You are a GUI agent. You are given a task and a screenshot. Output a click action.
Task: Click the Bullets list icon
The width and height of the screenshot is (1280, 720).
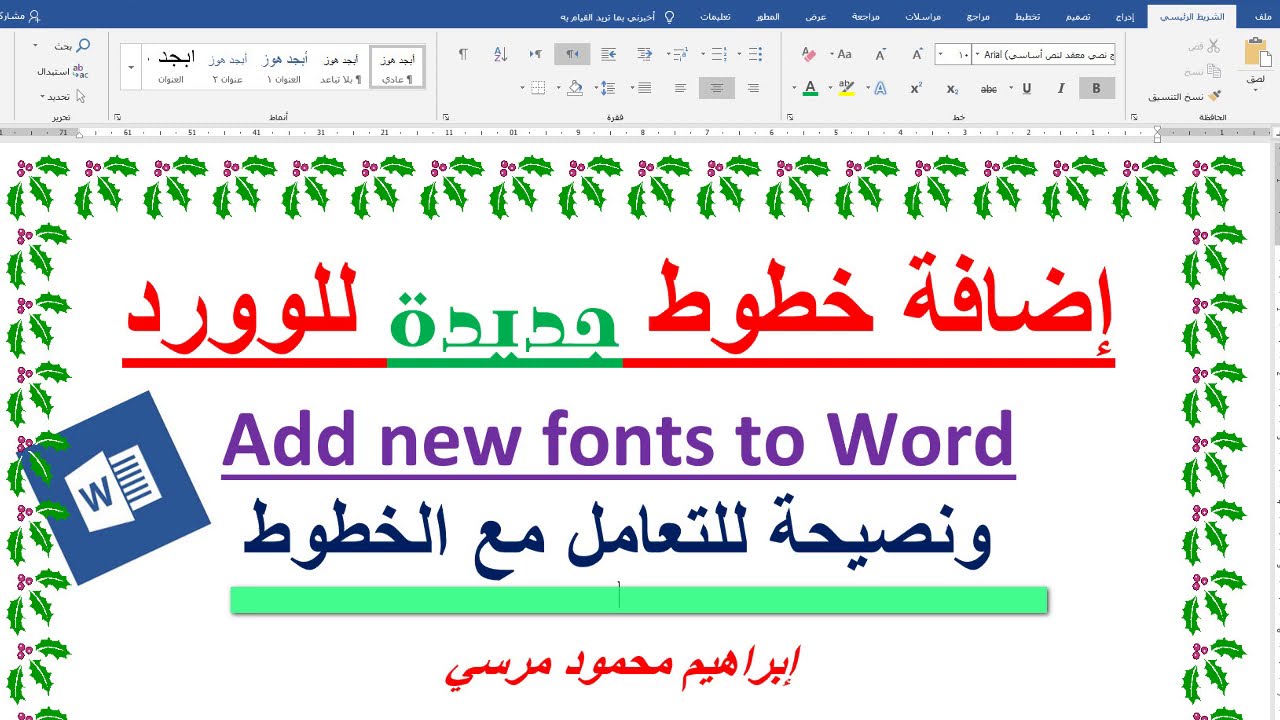tap(756, 54)
